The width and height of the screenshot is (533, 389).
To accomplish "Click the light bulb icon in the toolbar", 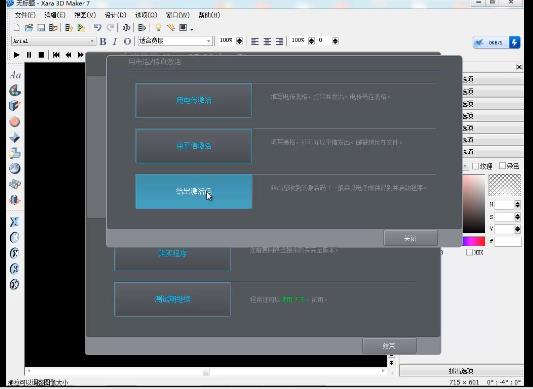I will click(x=158, y=28).
